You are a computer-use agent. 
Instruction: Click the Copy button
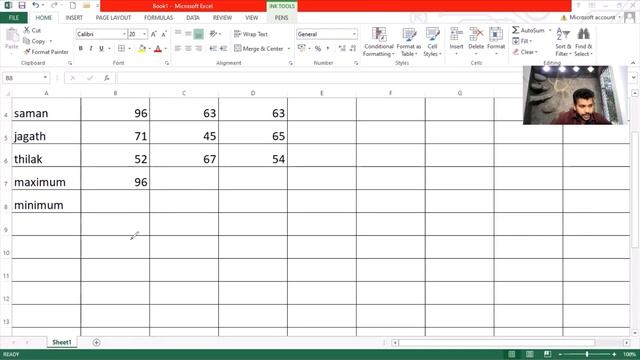point(34,41)
